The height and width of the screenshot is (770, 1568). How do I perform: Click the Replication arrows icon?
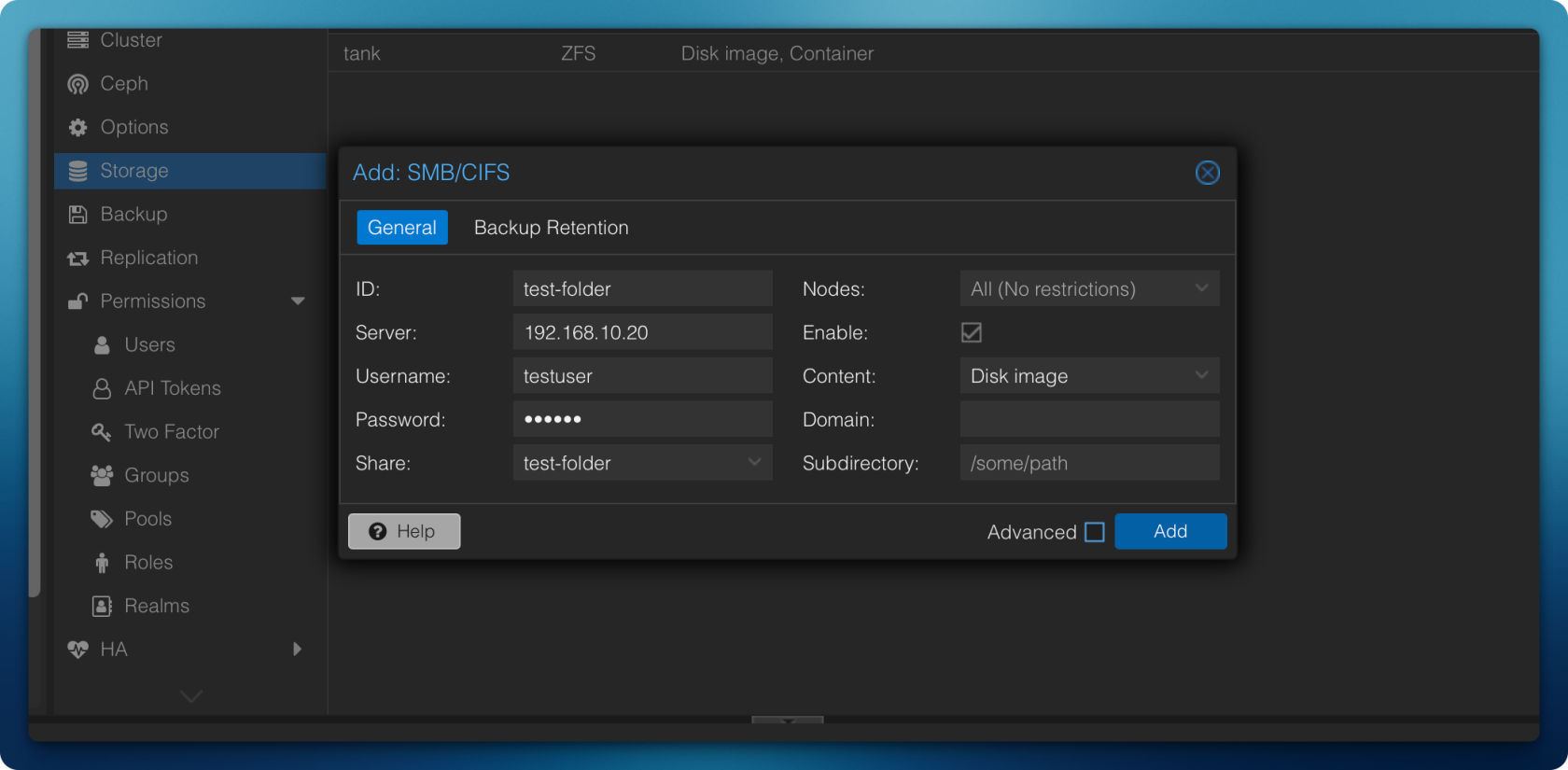(x=78, y=259)
